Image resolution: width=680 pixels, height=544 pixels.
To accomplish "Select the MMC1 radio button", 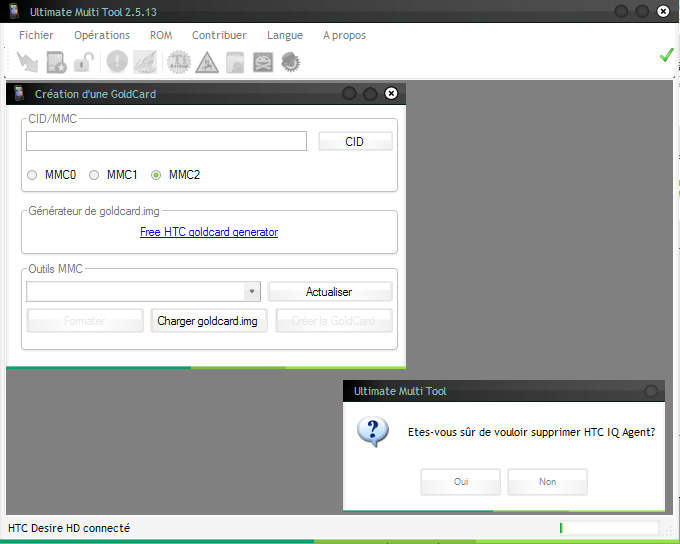I will point(94,175).
